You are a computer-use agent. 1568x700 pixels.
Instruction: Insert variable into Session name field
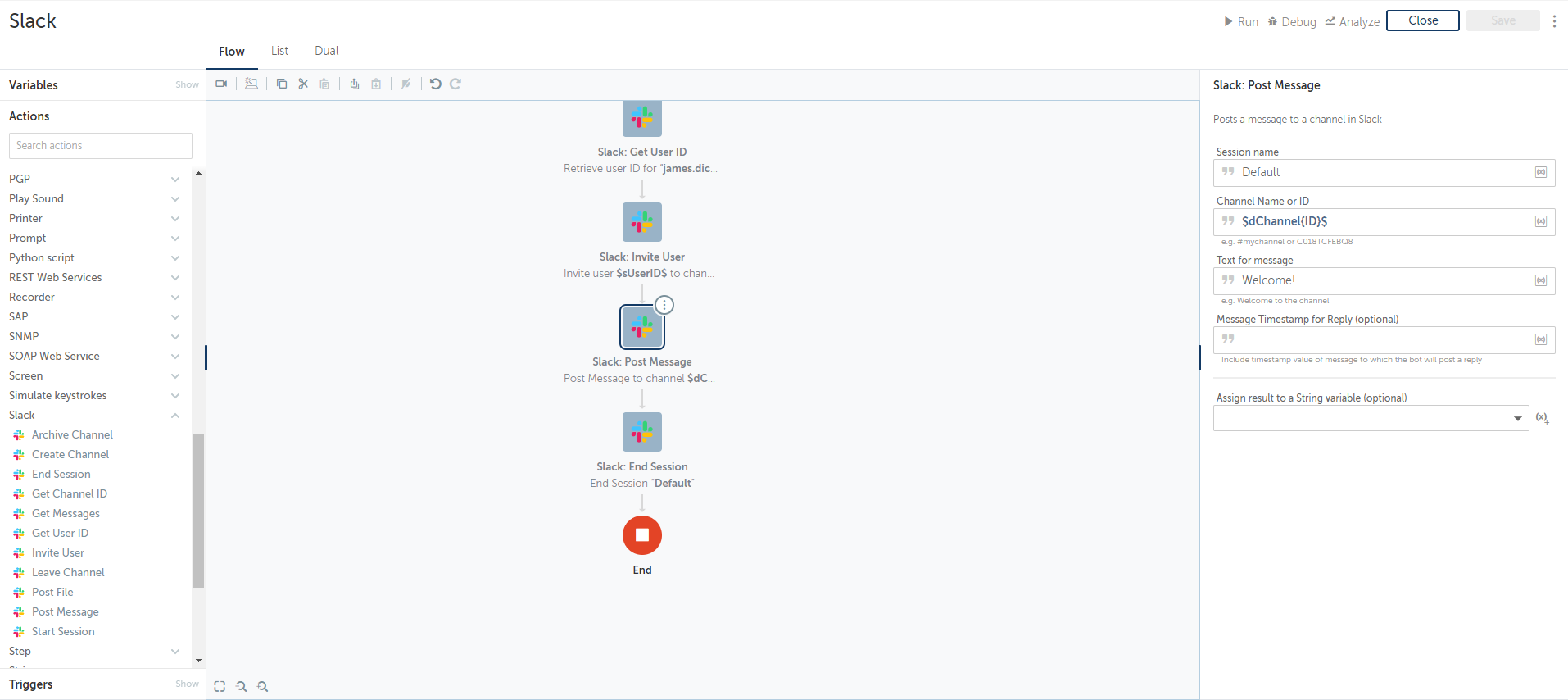coord(1541,172)
